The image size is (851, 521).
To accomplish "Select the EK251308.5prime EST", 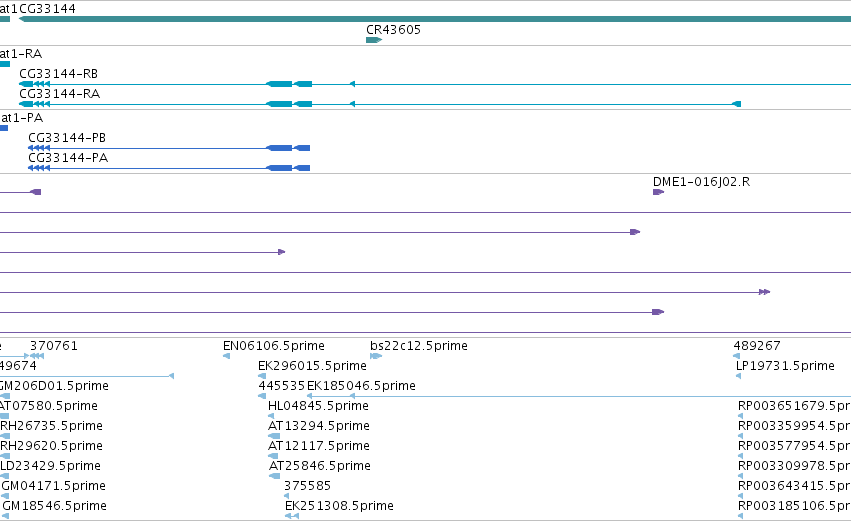I will click(292, 516).
